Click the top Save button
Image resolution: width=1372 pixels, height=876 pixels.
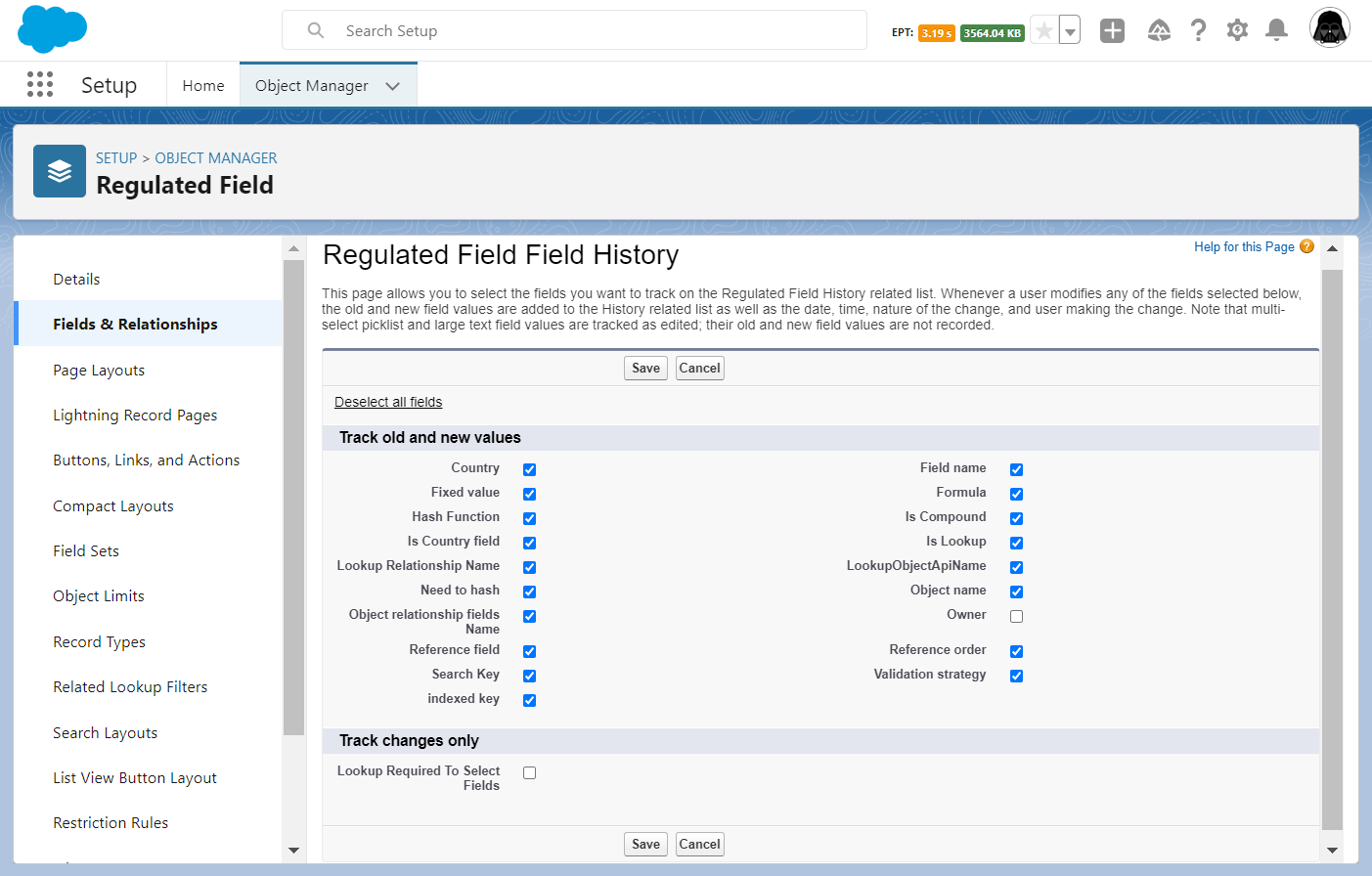click(645, 369)
